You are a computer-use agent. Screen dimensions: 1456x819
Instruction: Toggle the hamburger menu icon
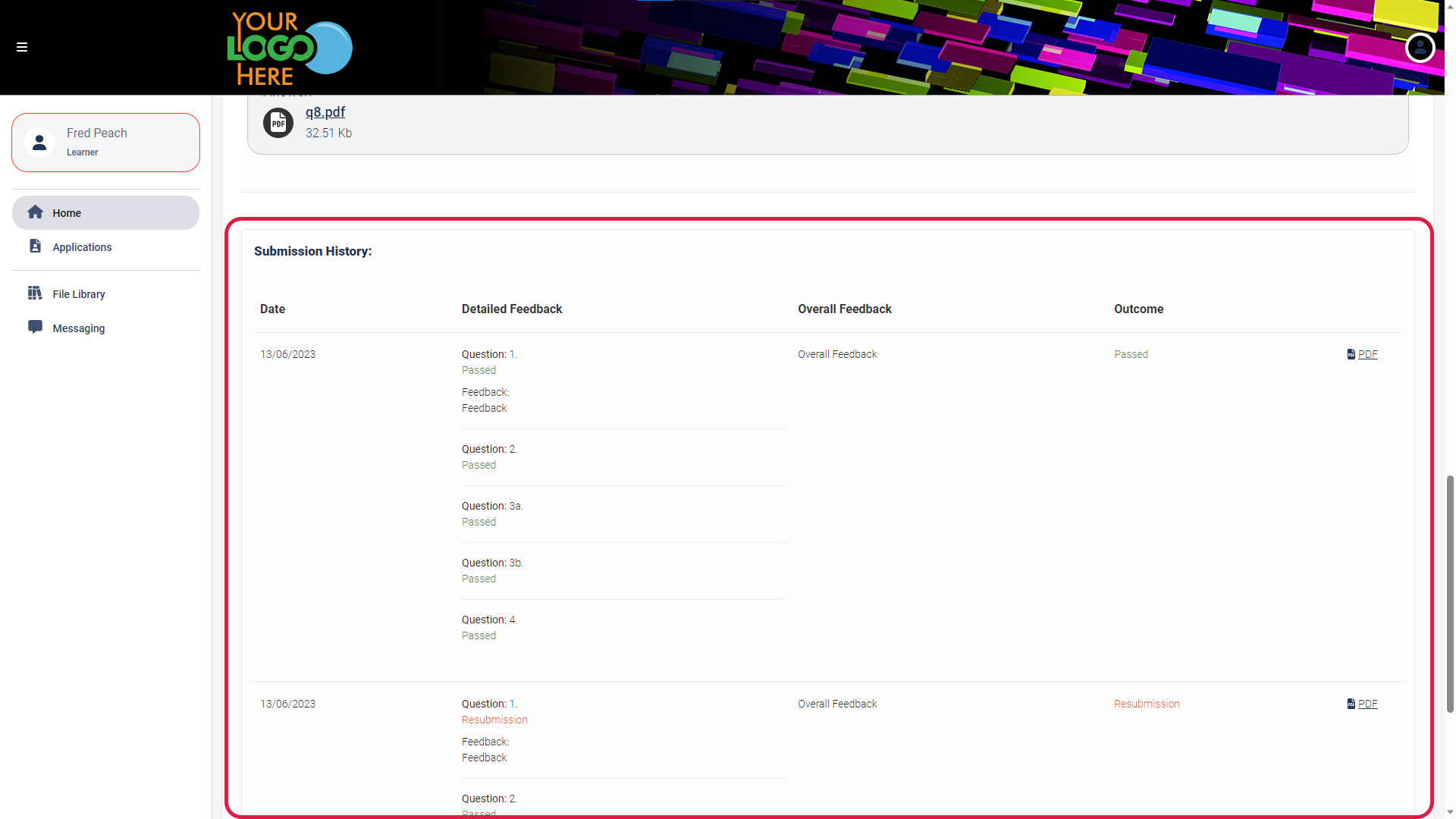click(x=22, y=47)
